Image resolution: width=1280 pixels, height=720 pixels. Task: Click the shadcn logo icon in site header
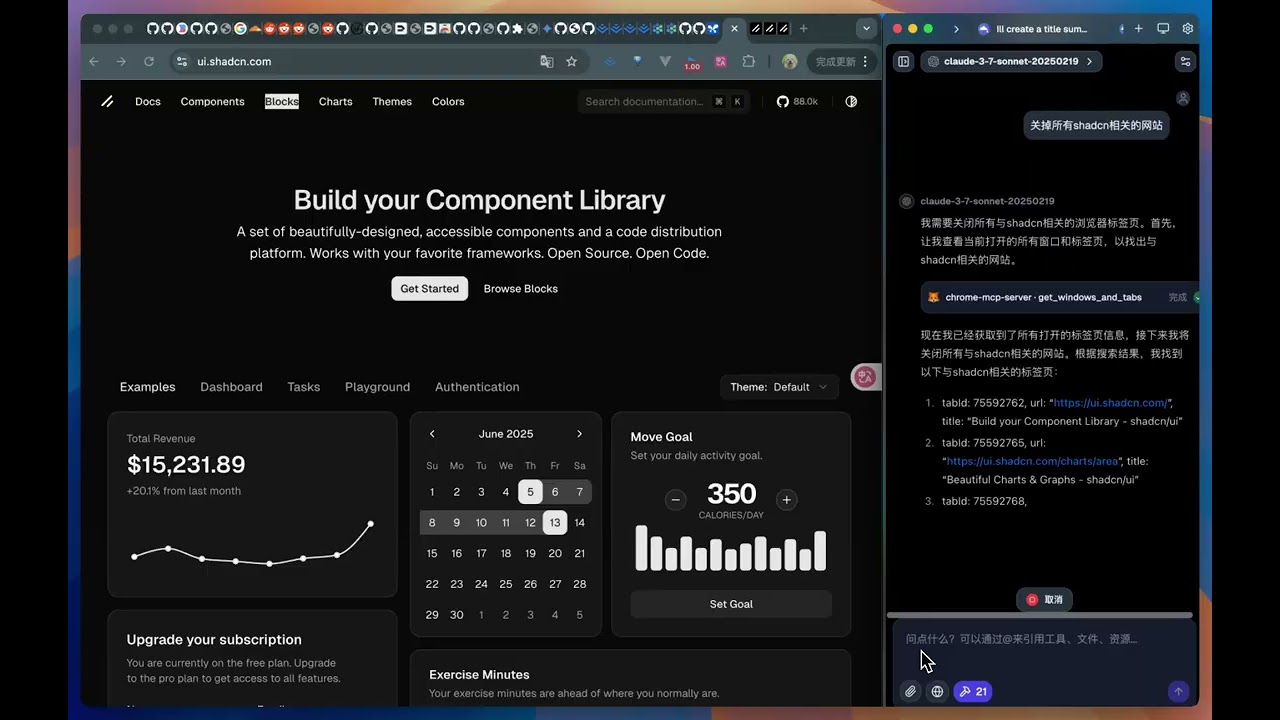pyautogui.click(x=107, y=101)
